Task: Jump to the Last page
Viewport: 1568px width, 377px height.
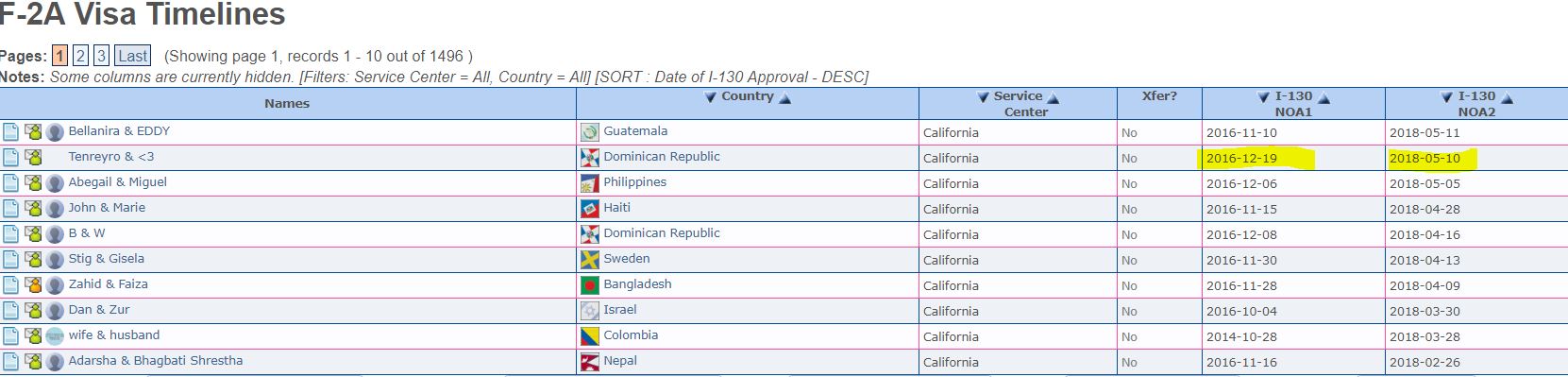Action: [133, 56]
